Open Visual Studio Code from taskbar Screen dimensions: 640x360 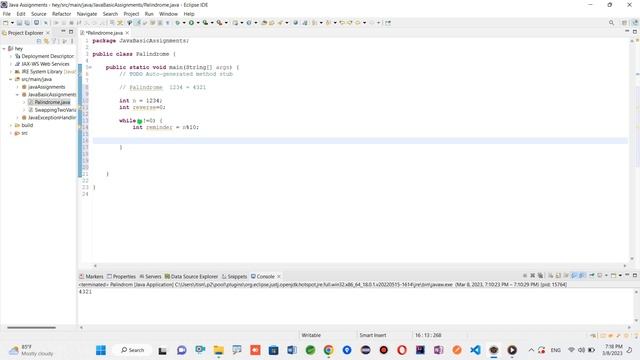[x=475, y=350]
